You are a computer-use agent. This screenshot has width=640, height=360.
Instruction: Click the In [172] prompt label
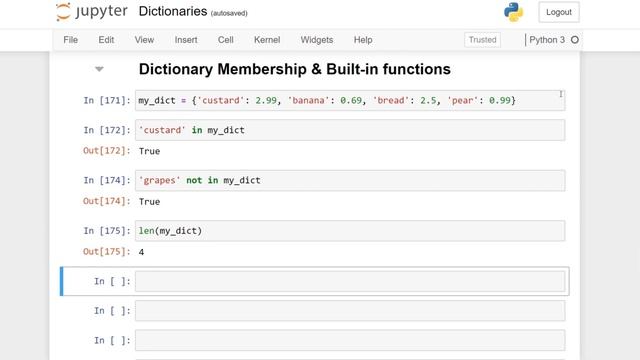click(x=107, y=130)
